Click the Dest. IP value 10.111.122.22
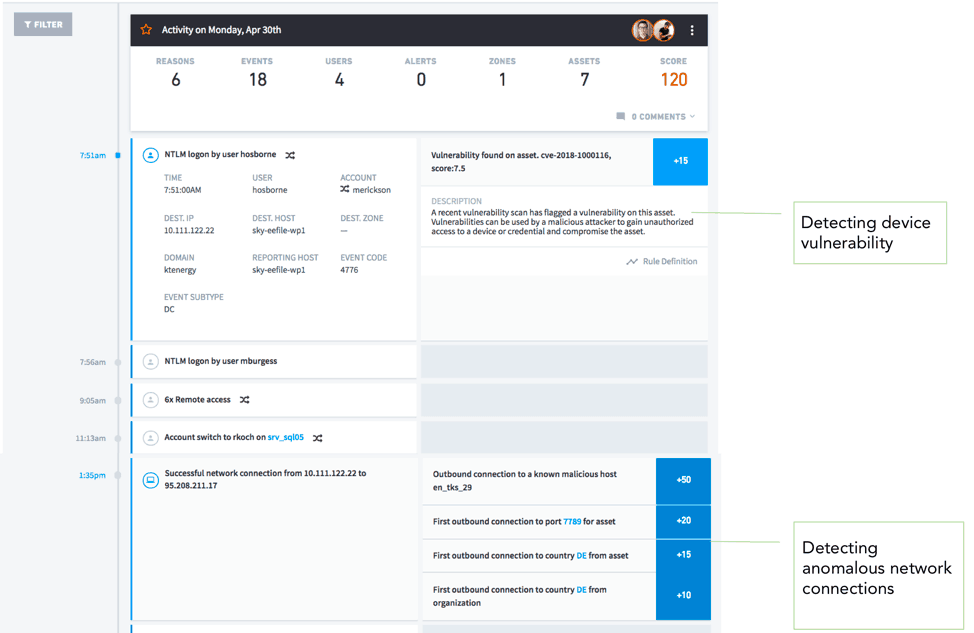The width and height of the screenshot is (974, 633). (189, 230)
